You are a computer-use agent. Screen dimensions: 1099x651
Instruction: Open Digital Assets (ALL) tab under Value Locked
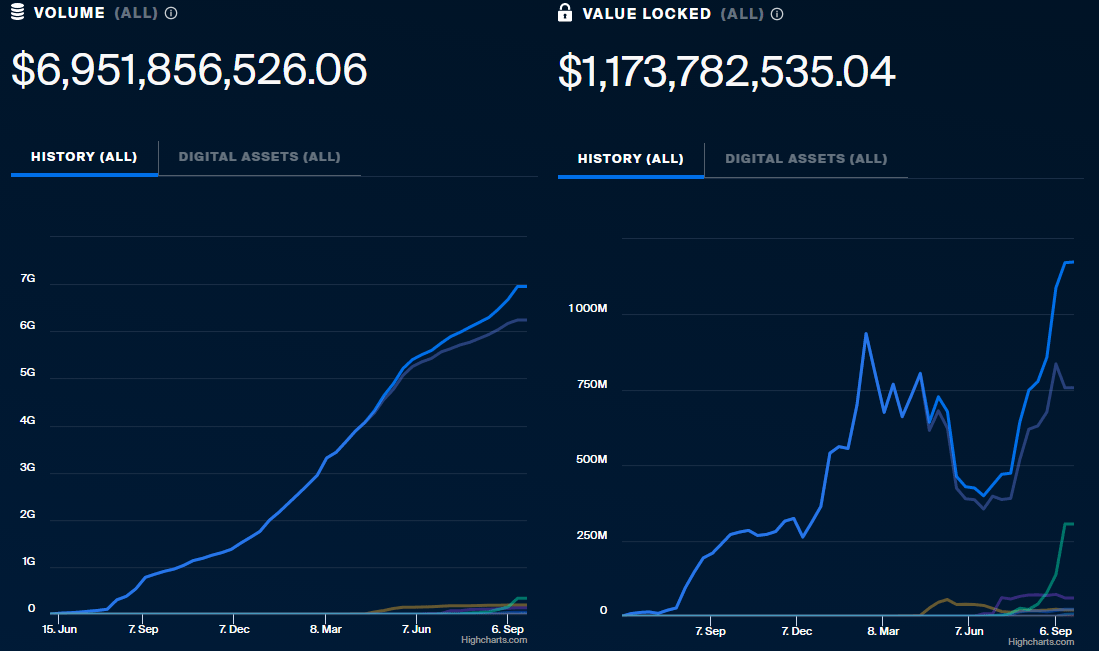coord(806,159)
